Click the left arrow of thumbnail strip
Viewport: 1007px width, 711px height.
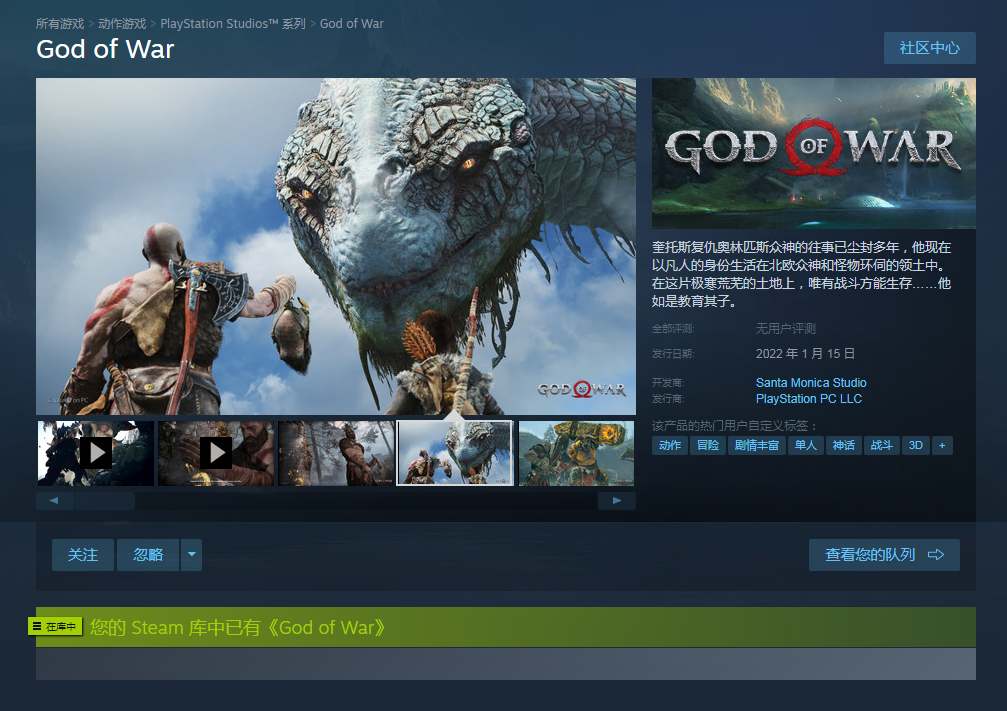(55, 500)
